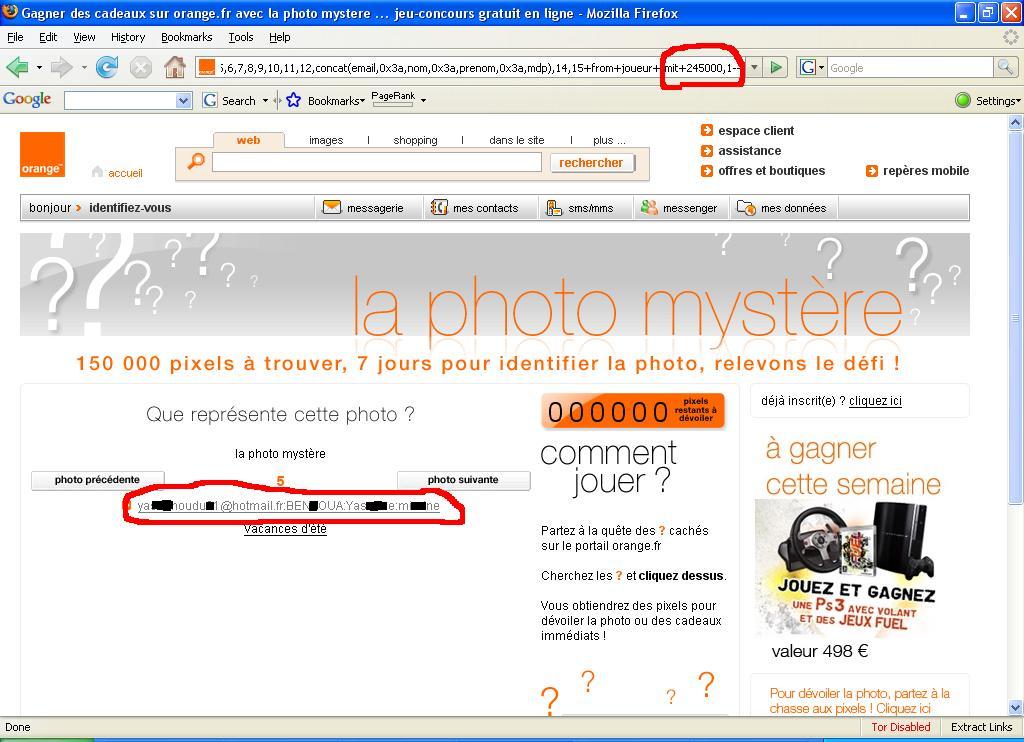
Task: Open the plus ... search tab
Action: tap(609, 140)
